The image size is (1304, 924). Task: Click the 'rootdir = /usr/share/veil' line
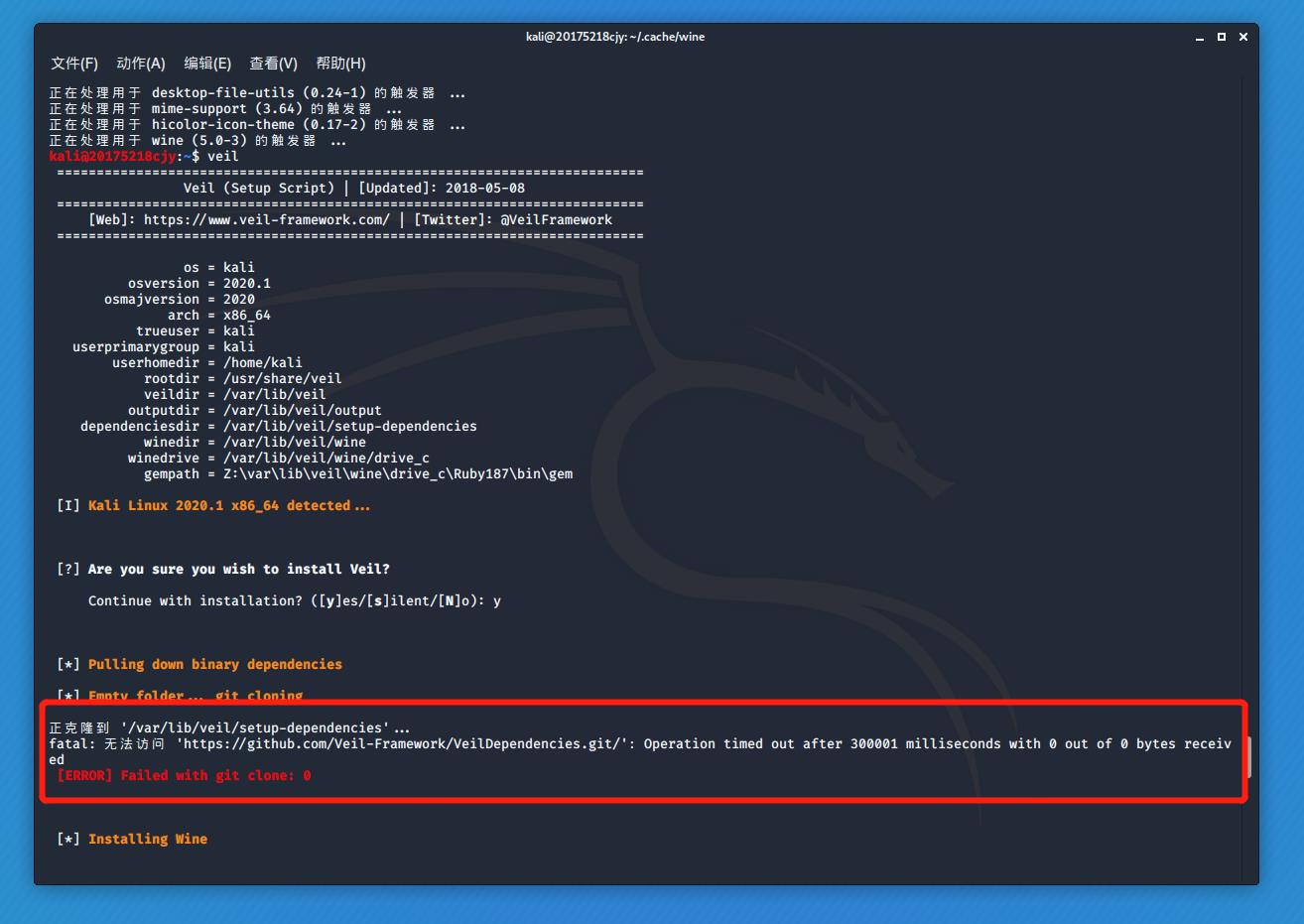[243, 379]
